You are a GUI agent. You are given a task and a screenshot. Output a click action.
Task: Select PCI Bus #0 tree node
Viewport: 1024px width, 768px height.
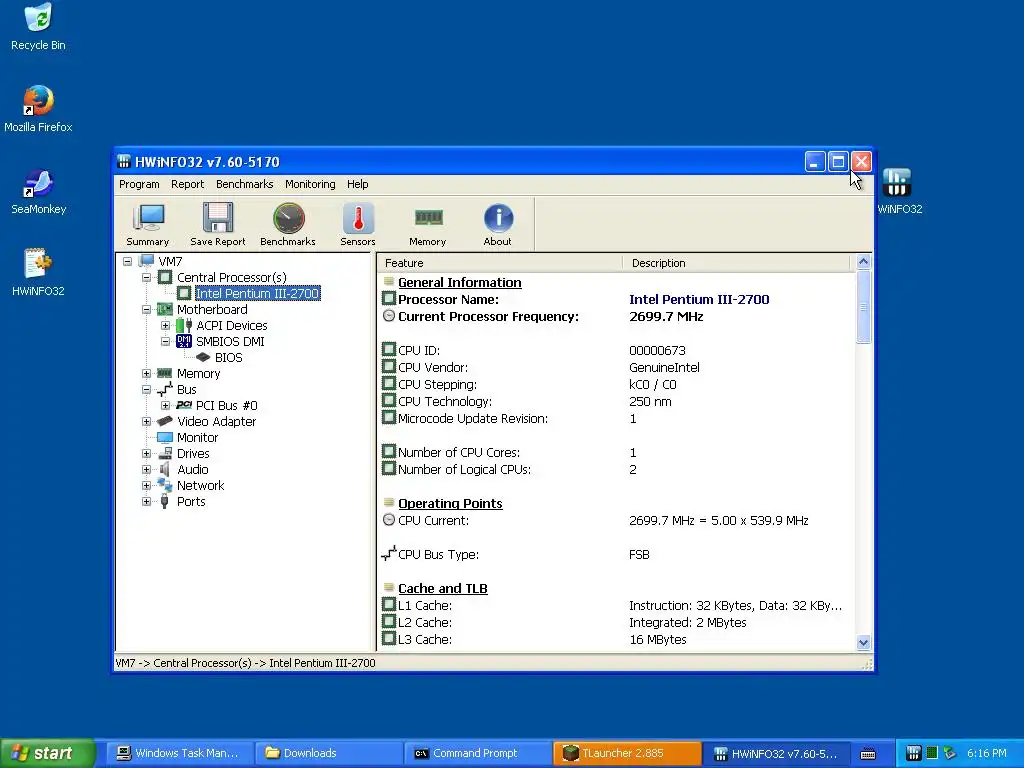click(x=226, y=406)
